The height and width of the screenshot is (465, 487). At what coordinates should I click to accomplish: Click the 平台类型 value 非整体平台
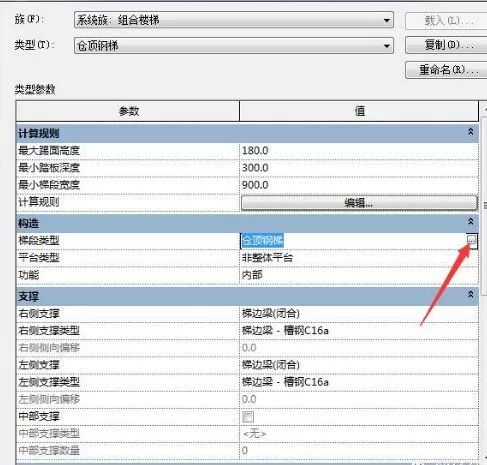[267, 258]
